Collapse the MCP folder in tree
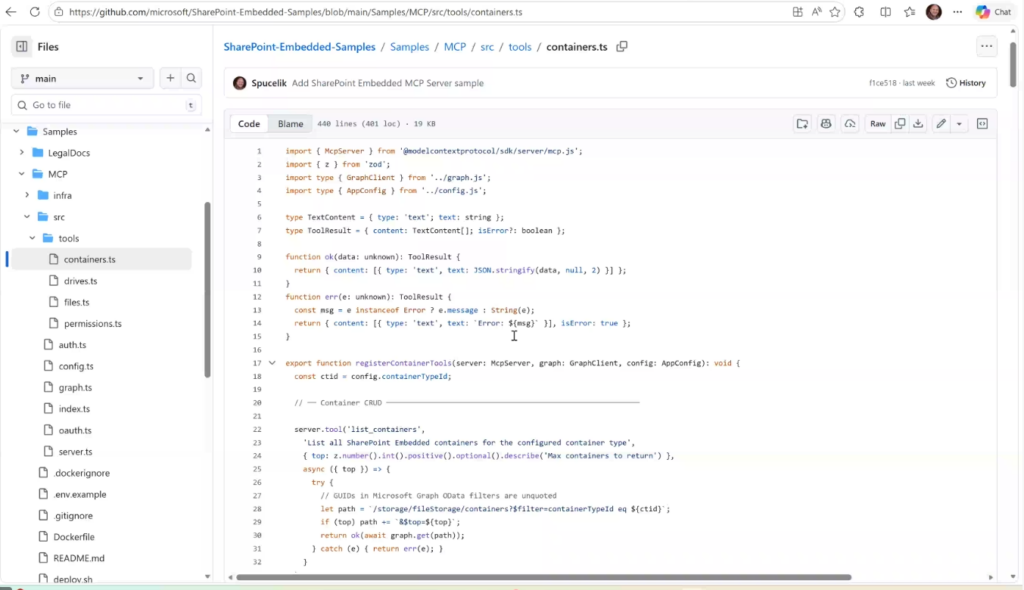The image size is (1024, 590). (22, 174)
